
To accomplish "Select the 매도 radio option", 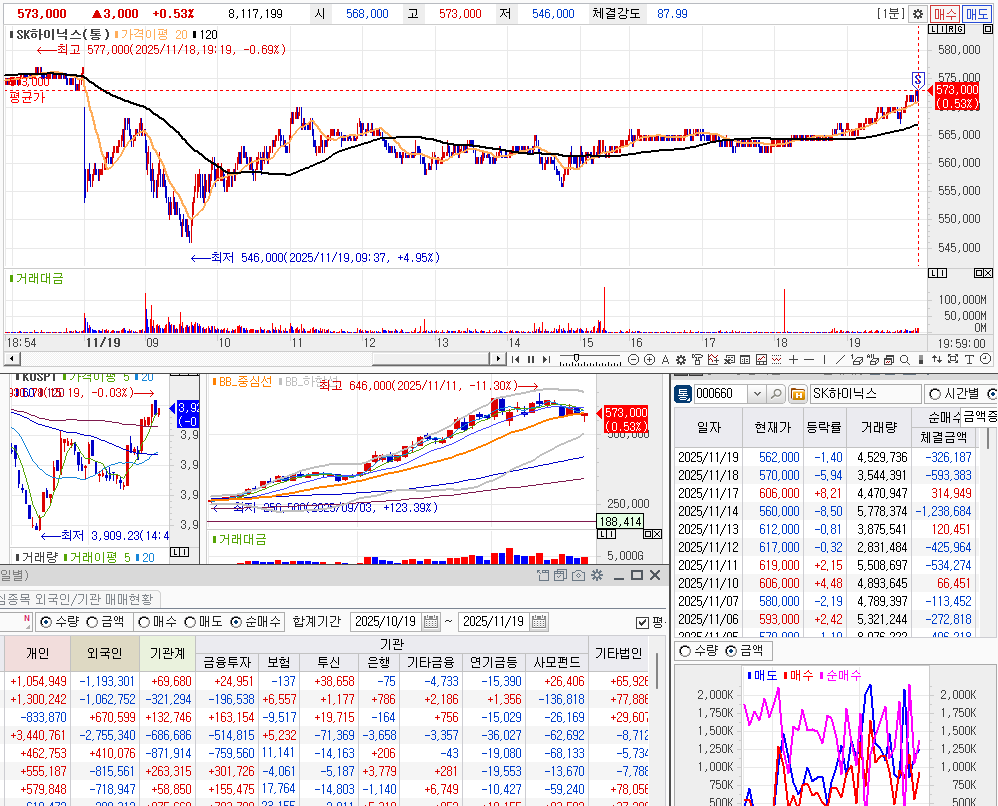I will tap(203, 622).
